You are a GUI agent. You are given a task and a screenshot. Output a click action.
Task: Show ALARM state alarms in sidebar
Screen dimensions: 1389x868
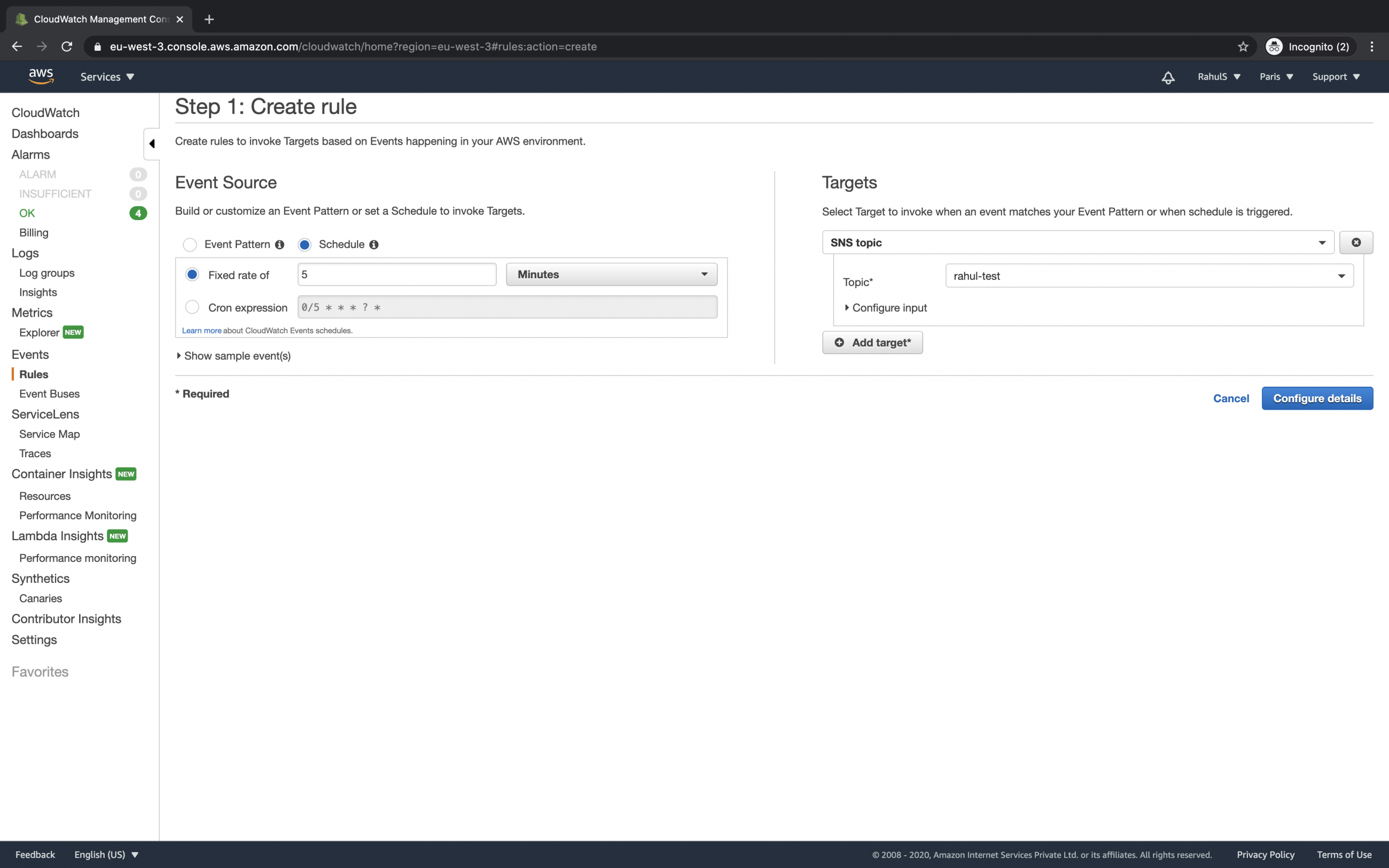pos(37,174)
